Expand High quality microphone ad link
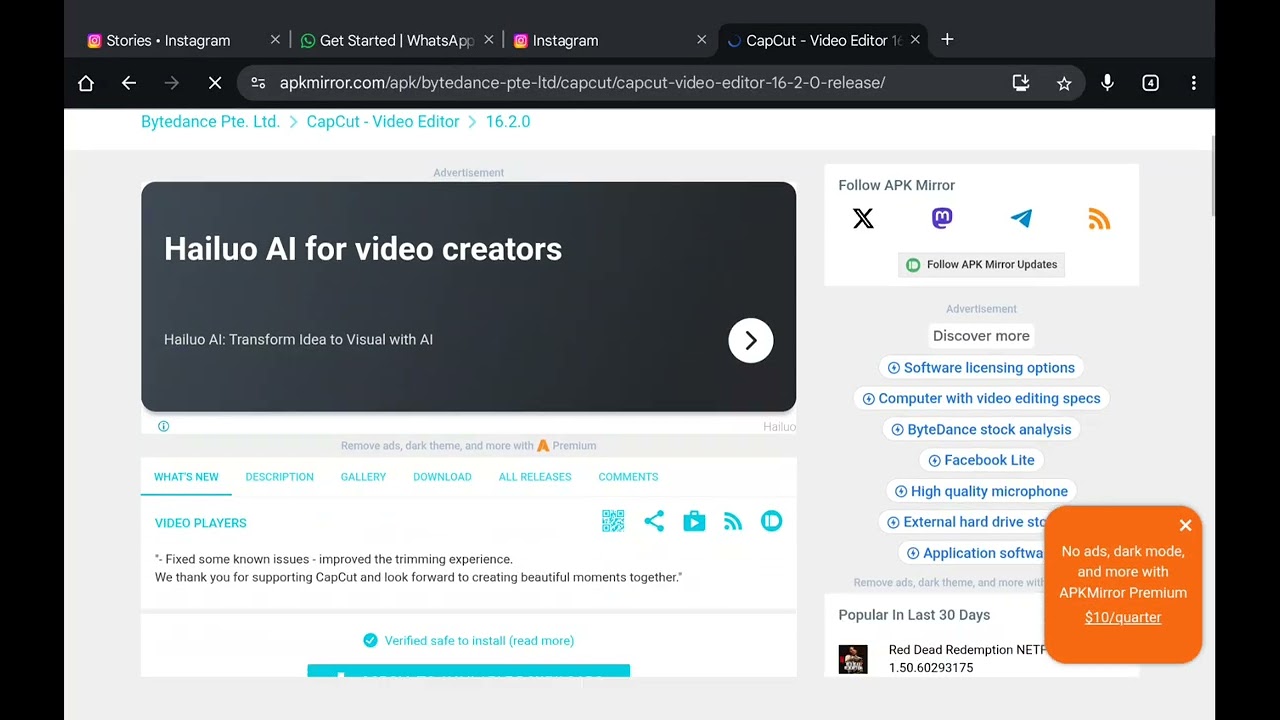The width and height of the screenshot is (1280, 720). tap(981, 491)
